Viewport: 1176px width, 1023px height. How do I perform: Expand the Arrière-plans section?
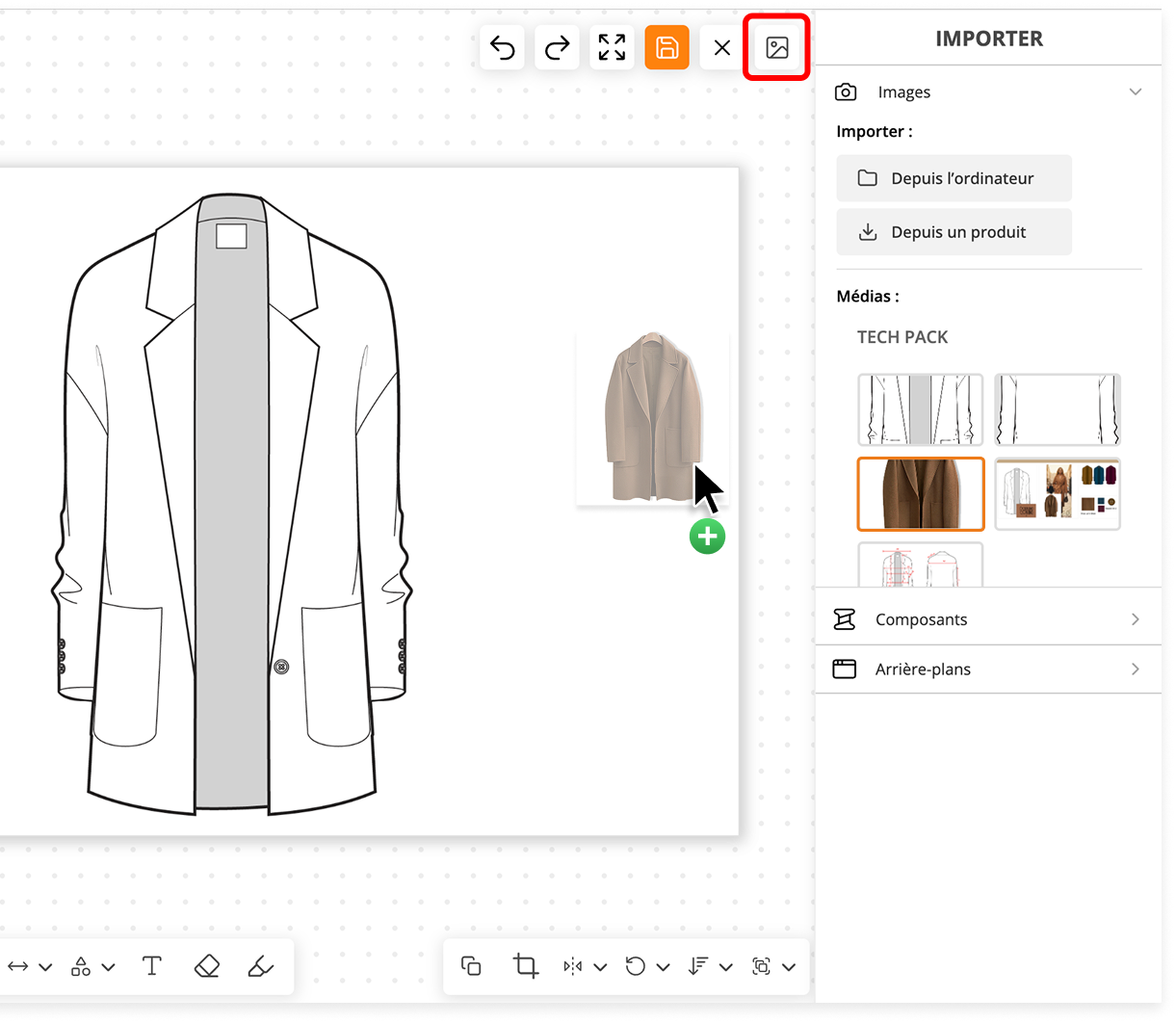click(x=1135, y=669)
